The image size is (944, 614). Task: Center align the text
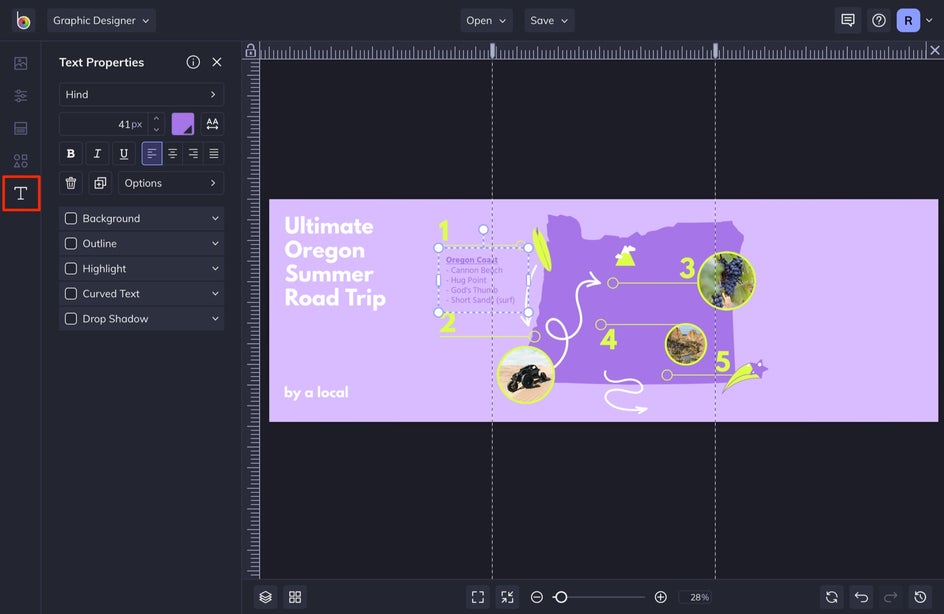pyautogui.click(x=172, y=154)
